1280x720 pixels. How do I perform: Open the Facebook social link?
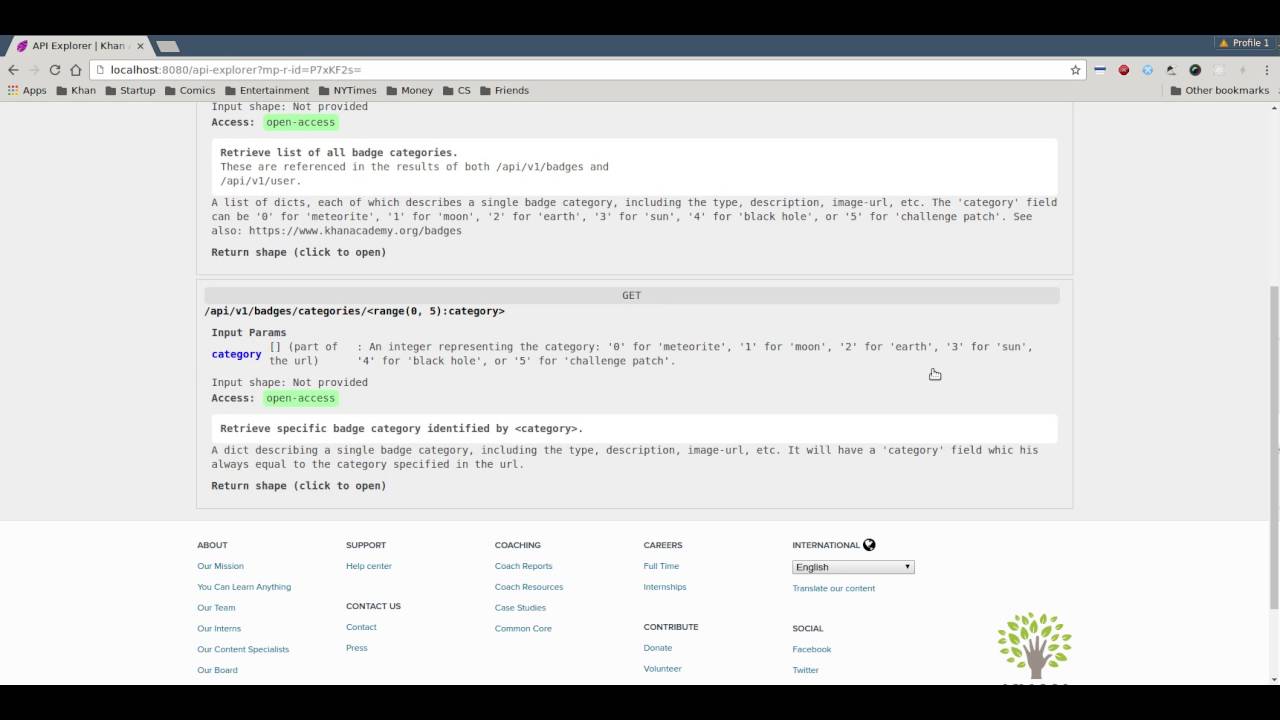click(x=812, y=649)
